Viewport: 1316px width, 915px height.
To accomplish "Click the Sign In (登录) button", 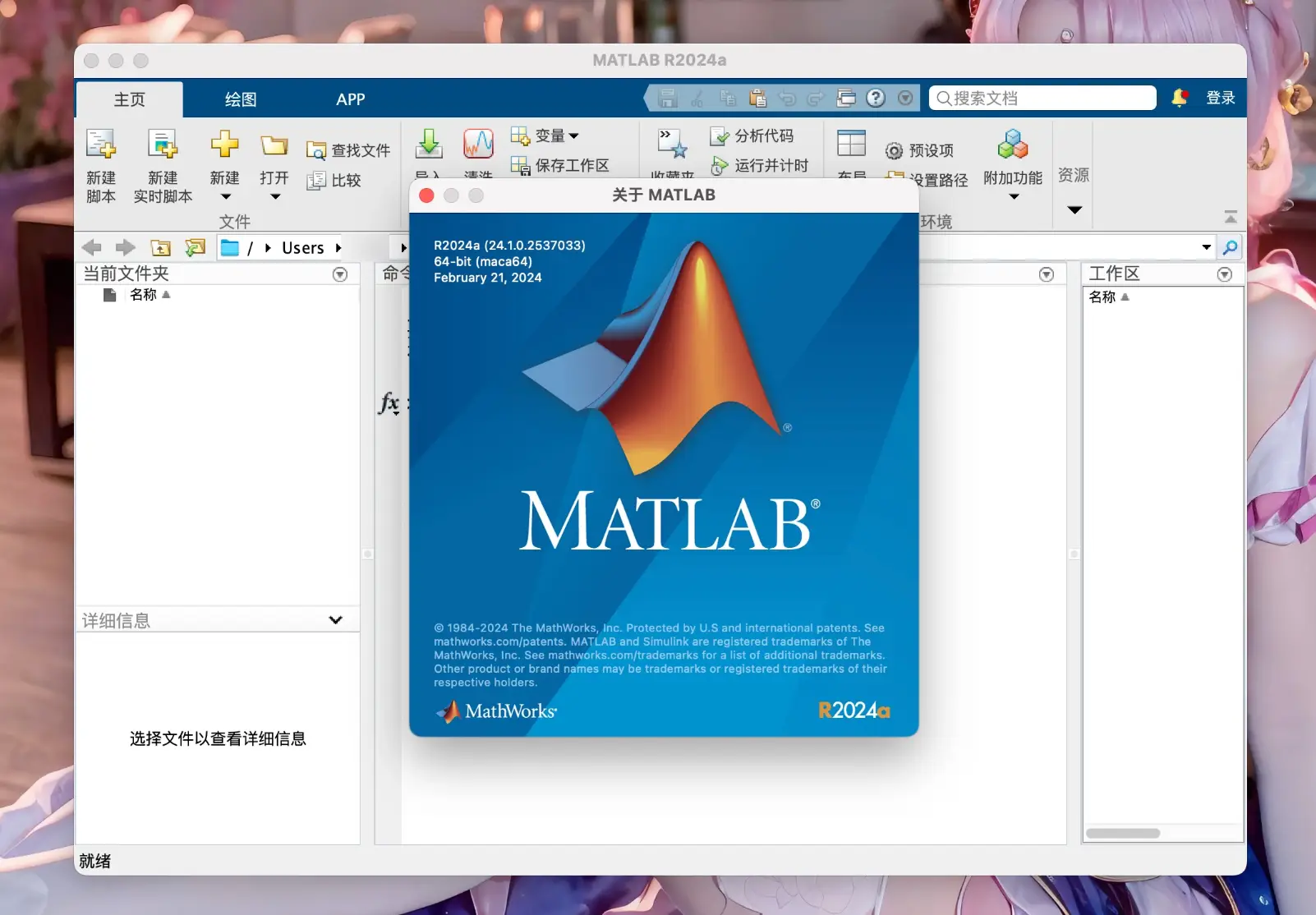I will (1220, 98).
